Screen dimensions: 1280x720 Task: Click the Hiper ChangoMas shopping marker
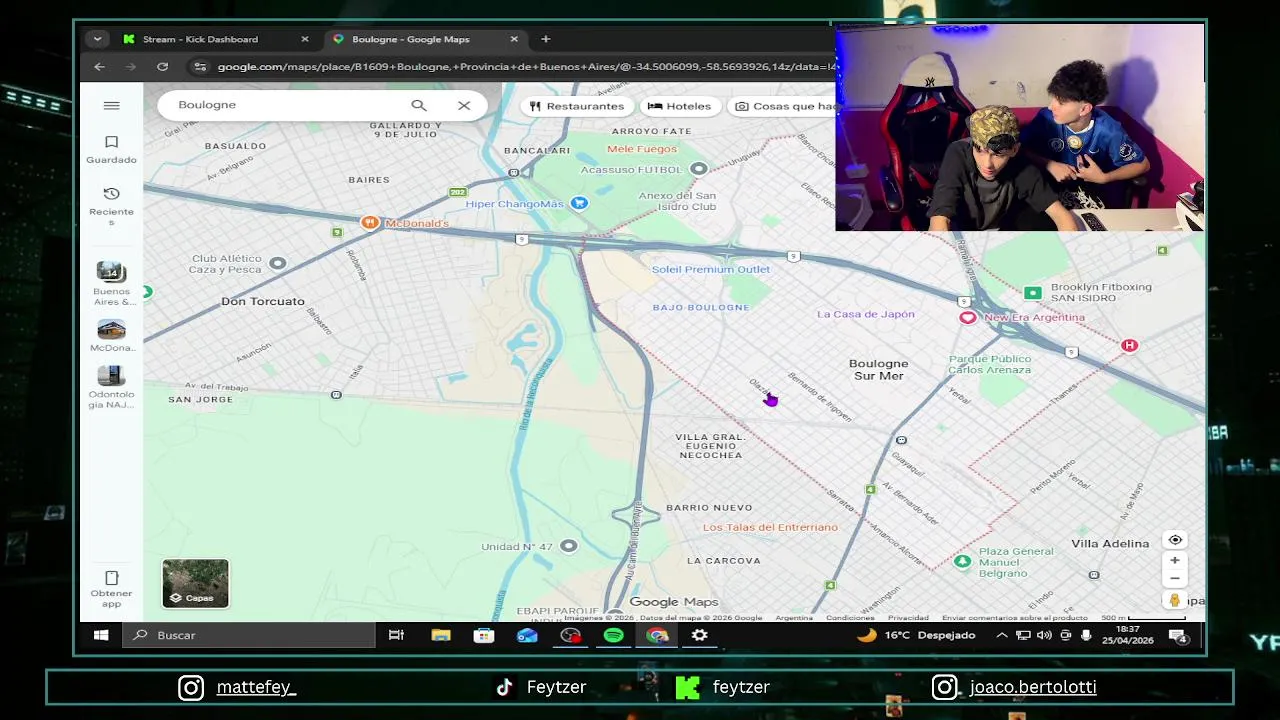[x=579, y=203]
